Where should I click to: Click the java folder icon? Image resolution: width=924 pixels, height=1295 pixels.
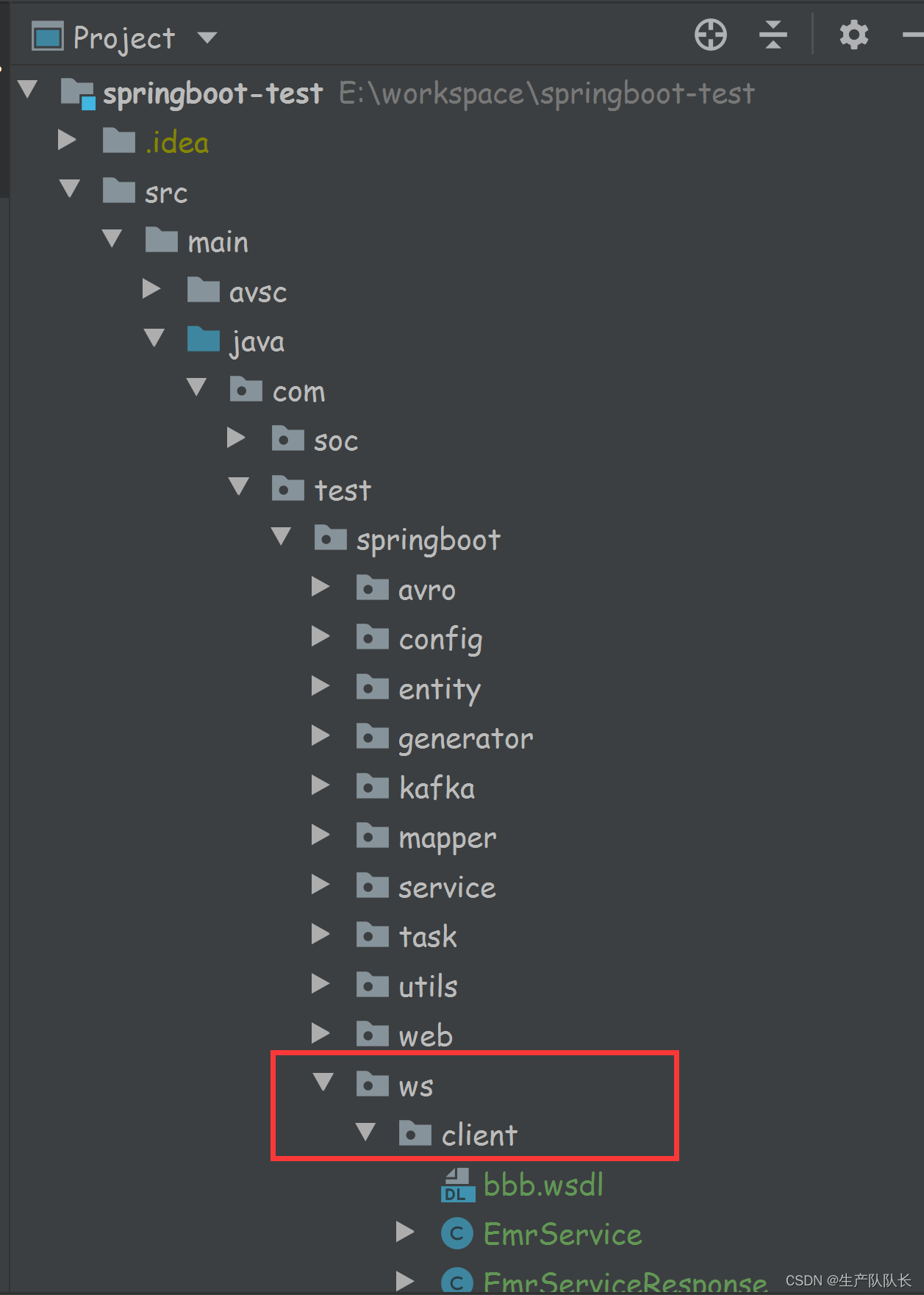[x=204, y=339]
